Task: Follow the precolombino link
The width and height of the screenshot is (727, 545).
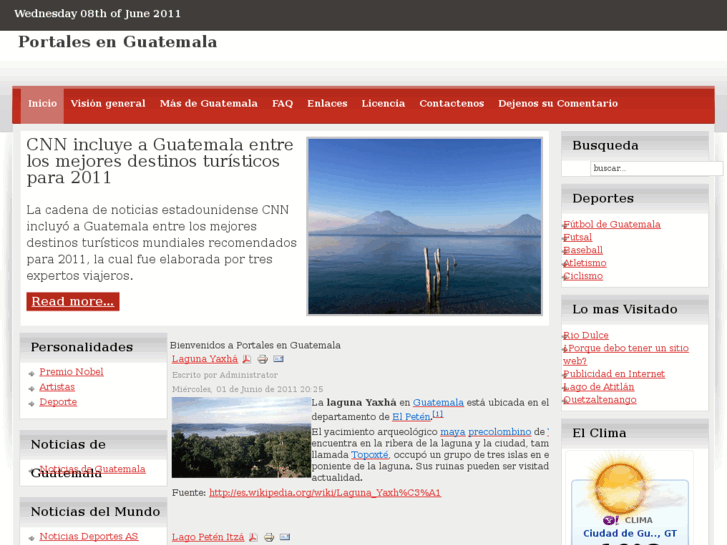Action: pos(499,432)
